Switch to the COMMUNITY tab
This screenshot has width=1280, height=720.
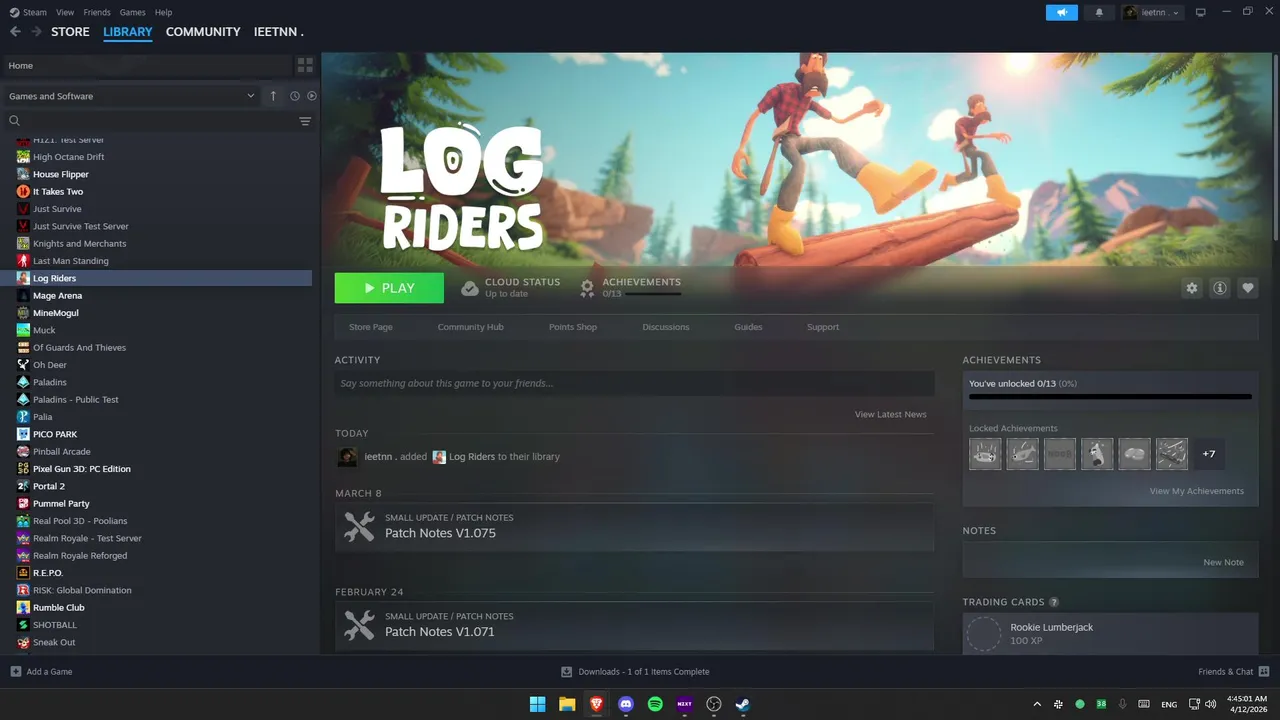coord(203,32)
